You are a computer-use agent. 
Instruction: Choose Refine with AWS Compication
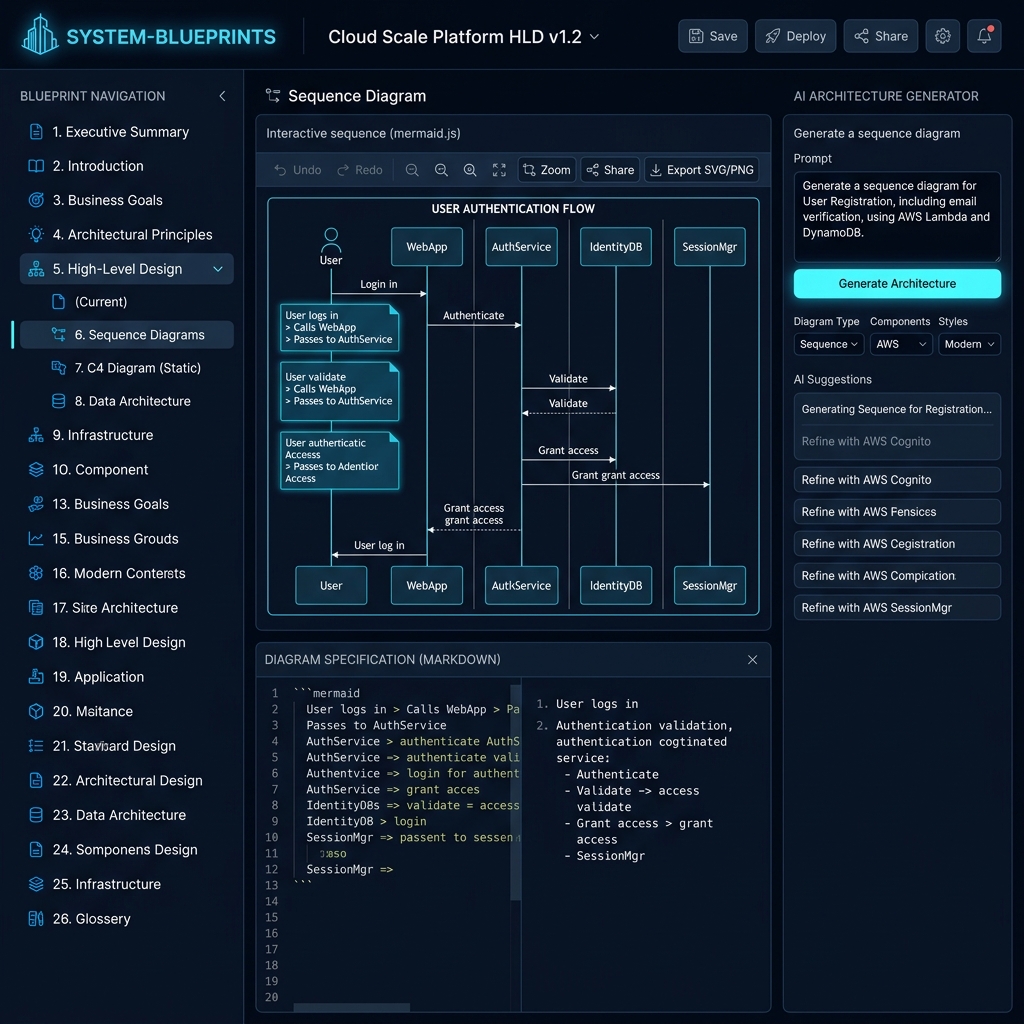coord(897,576)
